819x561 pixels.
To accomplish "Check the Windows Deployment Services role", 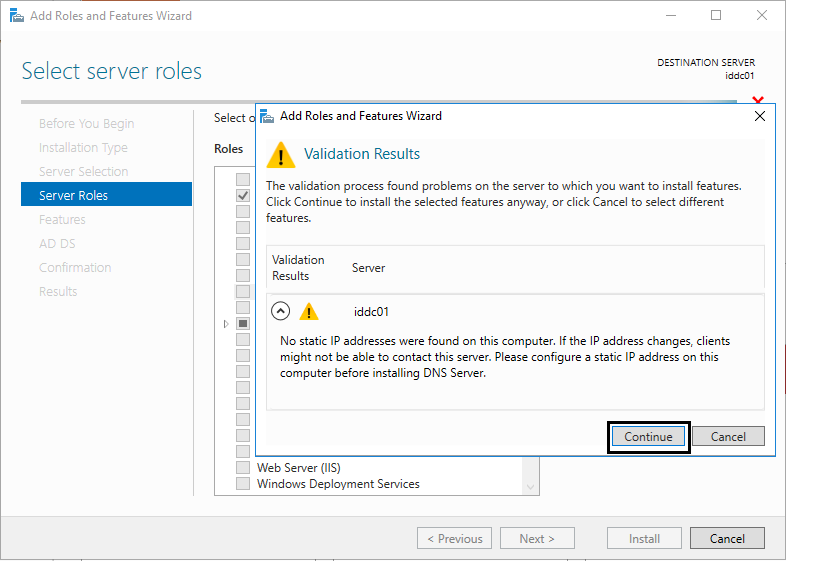I will (x=243, y=483).
